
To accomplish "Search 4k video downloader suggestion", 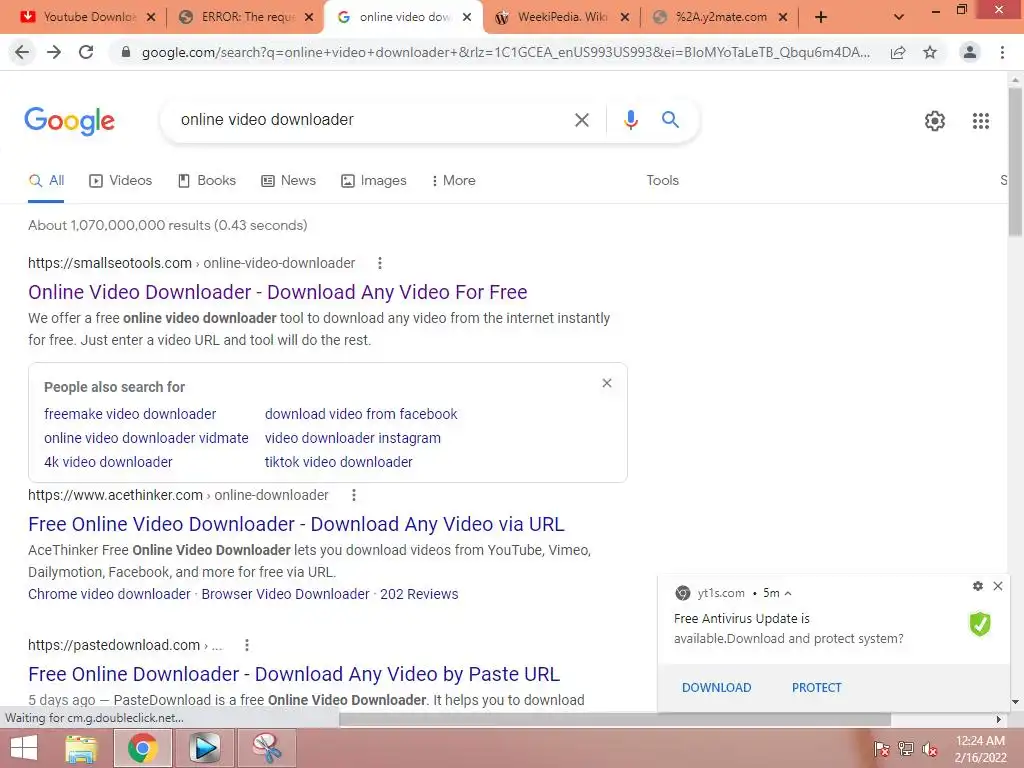I will [x=108, y=462].
